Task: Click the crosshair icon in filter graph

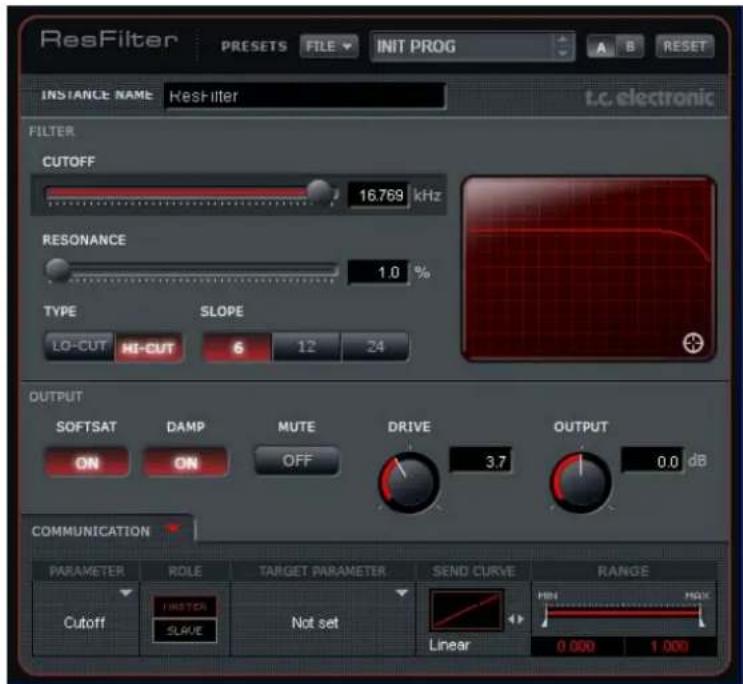Action: 693,343
